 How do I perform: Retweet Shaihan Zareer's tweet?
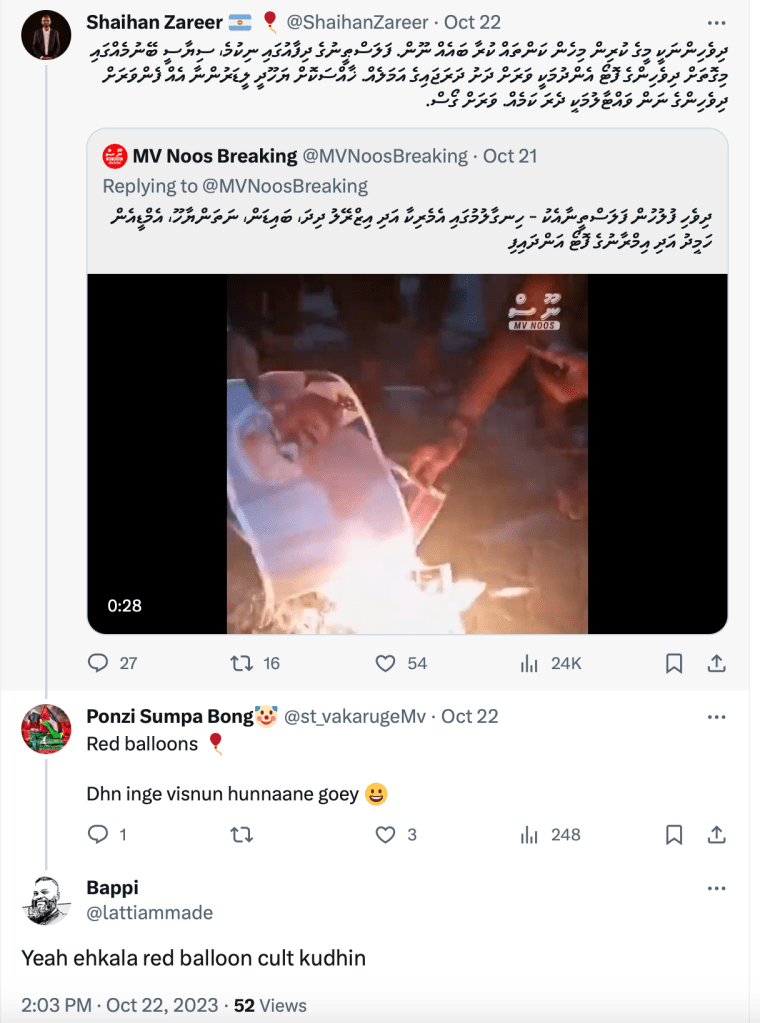click(x=241, y=663)
